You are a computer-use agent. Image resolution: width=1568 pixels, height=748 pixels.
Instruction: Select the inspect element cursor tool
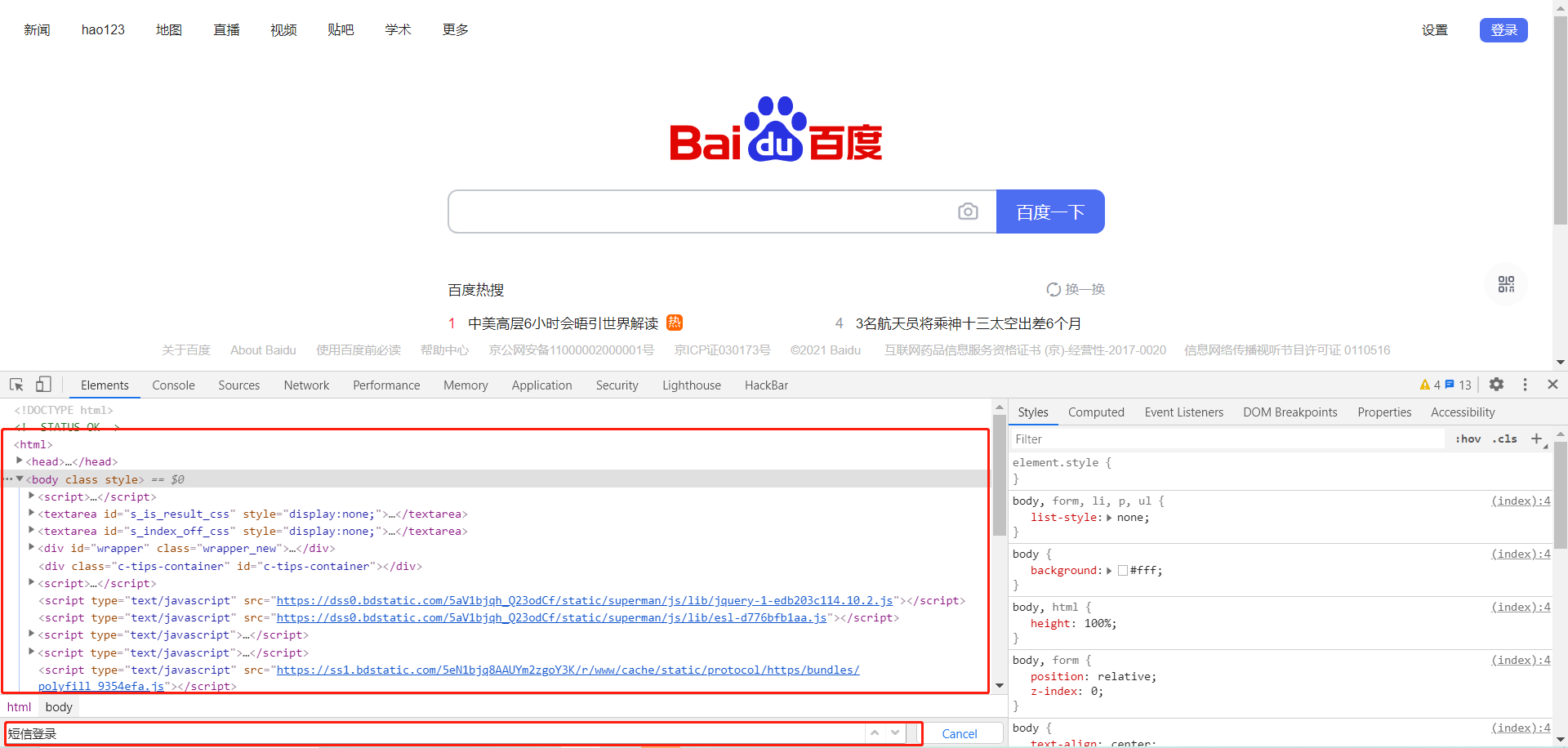coord(16,384)
